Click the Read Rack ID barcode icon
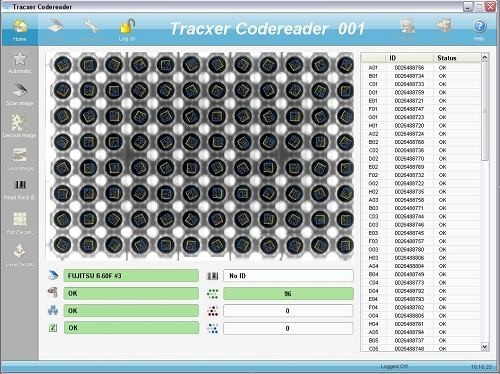Screen dimensions: 500x374 20,185
